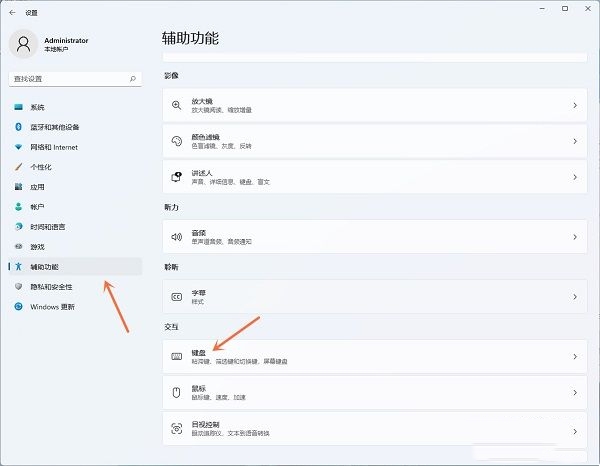Click the 字幕 captions icon
The image size is (600, 466).
[x=176, y=297]
